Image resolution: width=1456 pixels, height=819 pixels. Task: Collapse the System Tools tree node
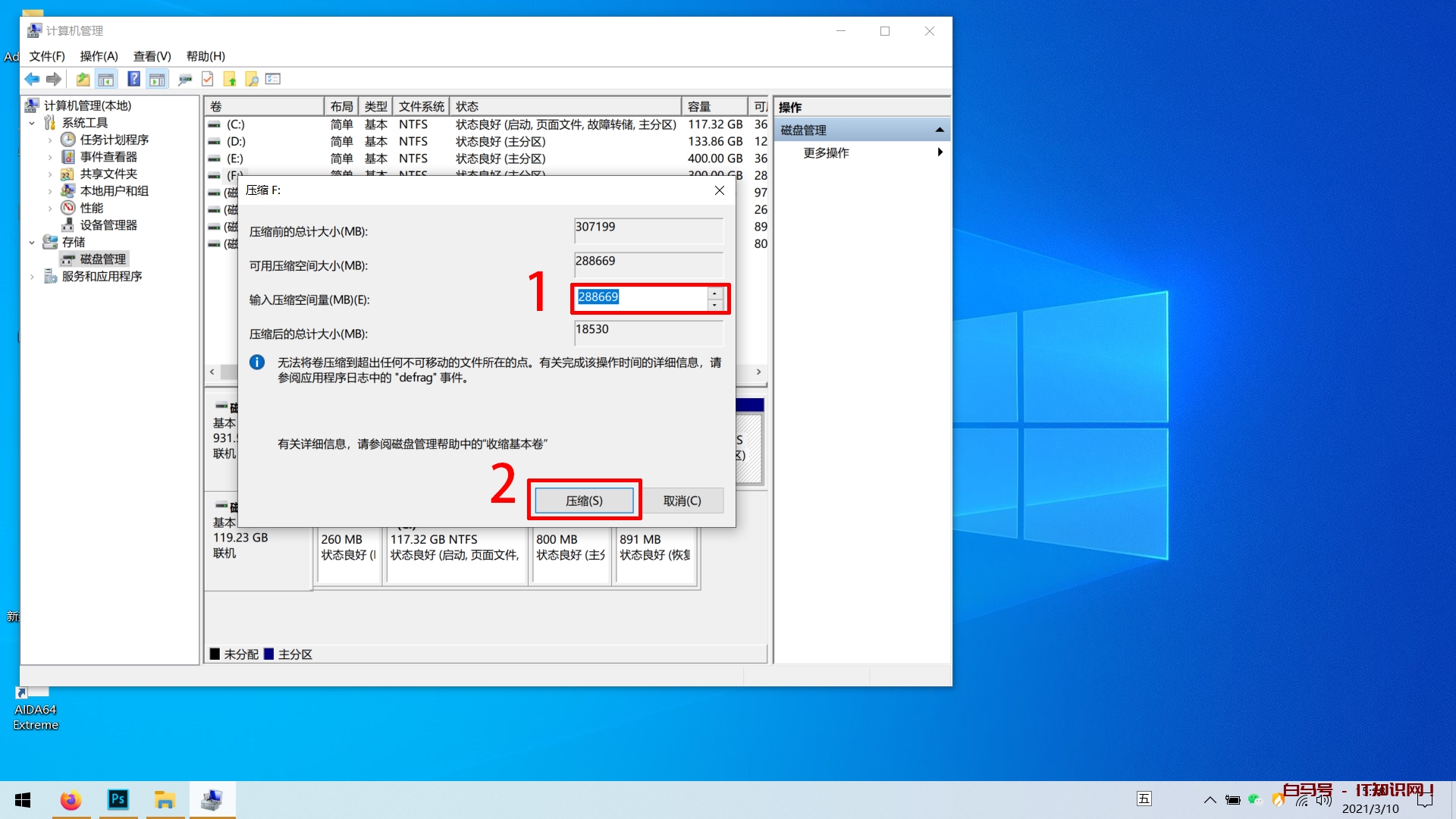32,123
